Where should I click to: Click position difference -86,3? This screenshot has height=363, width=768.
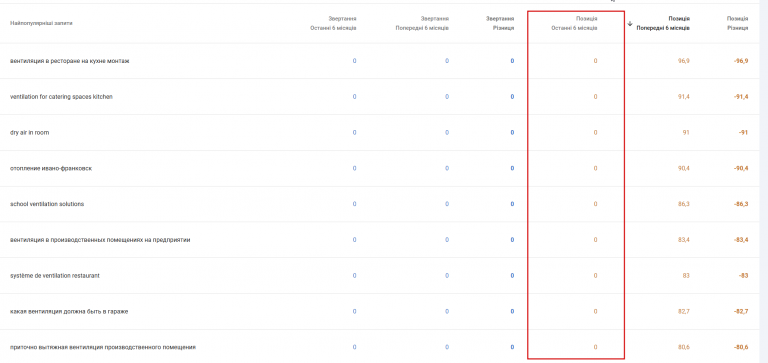(x=741, y=204)
